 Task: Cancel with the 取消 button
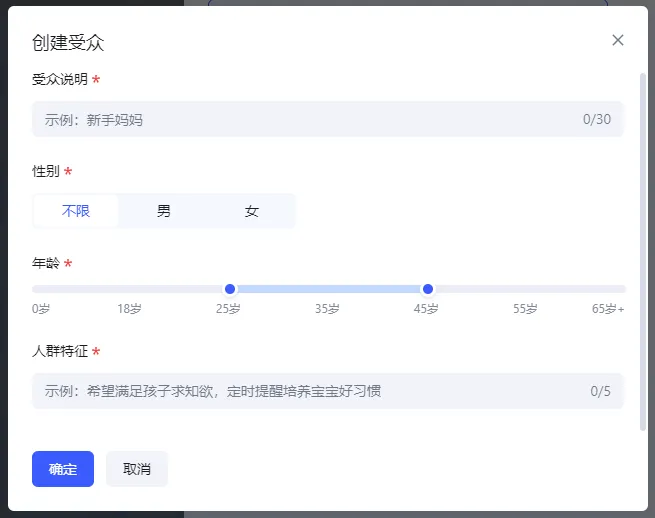pos(137,469)
